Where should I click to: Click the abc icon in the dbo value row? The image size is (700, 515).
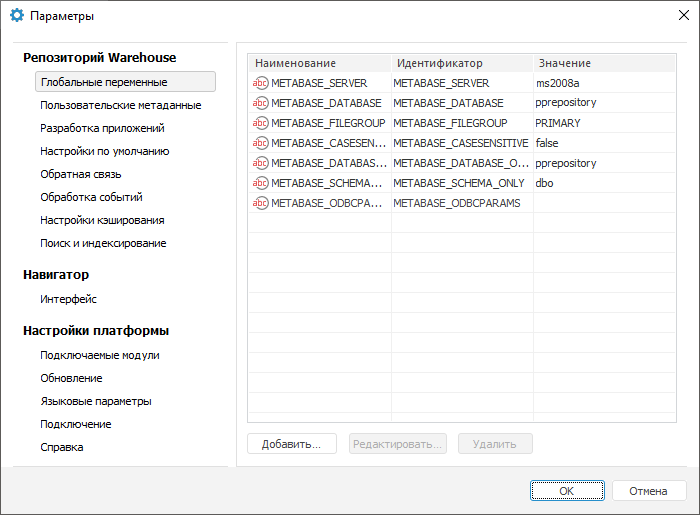(261, 183)
